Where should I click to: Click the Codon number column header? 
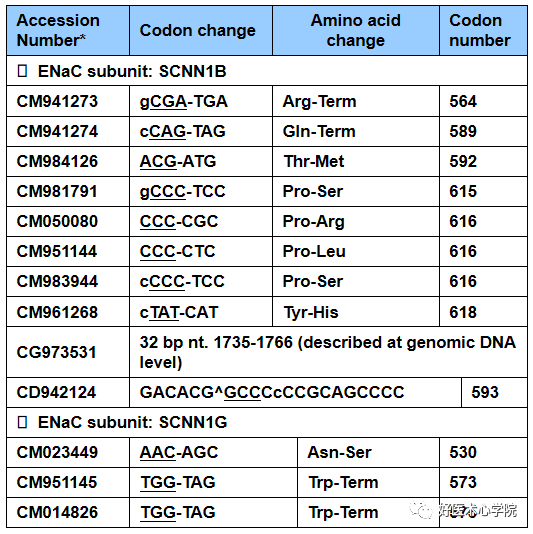pos(483,31)
